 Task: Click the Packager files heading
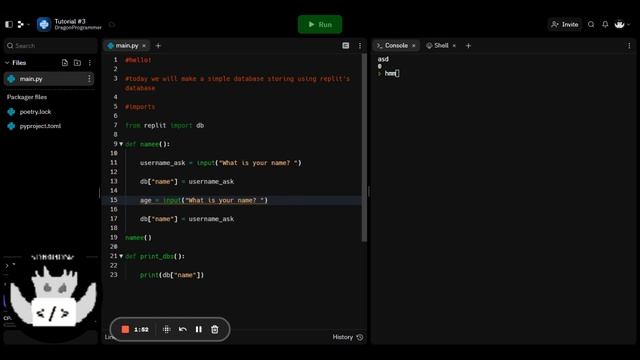(x=27, y=97)
